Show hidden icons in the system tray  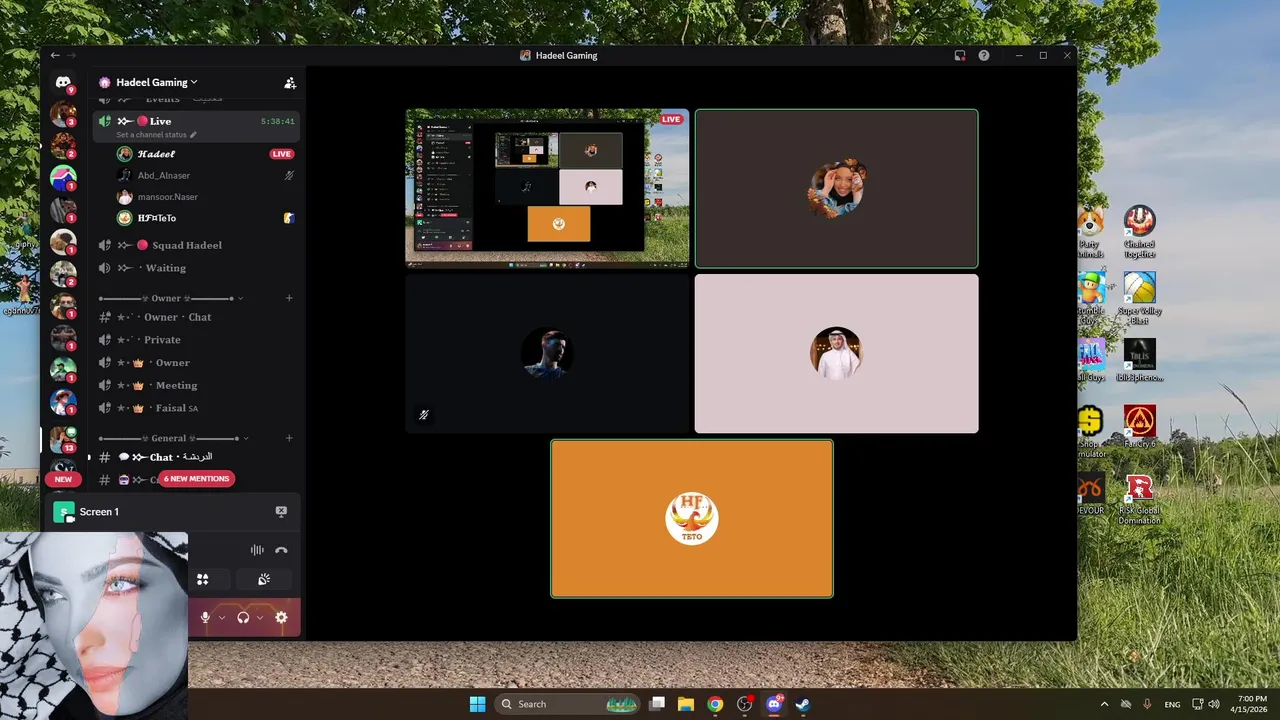1104,704
